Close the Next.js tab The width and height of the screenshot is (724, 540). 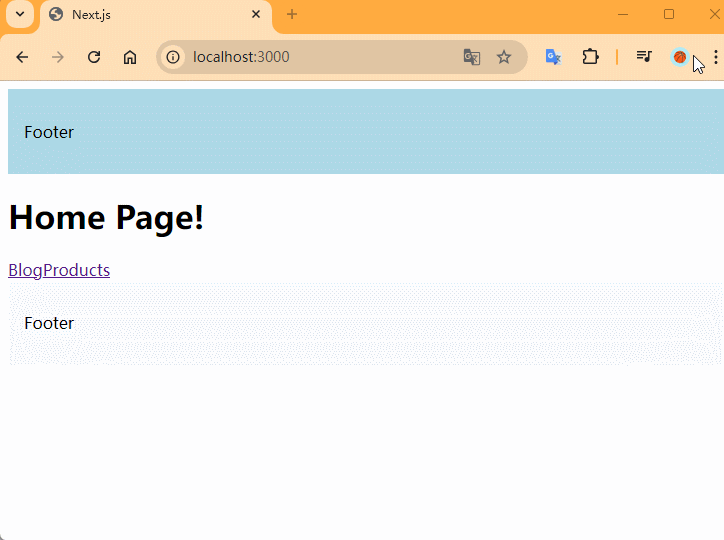[256, 15]
